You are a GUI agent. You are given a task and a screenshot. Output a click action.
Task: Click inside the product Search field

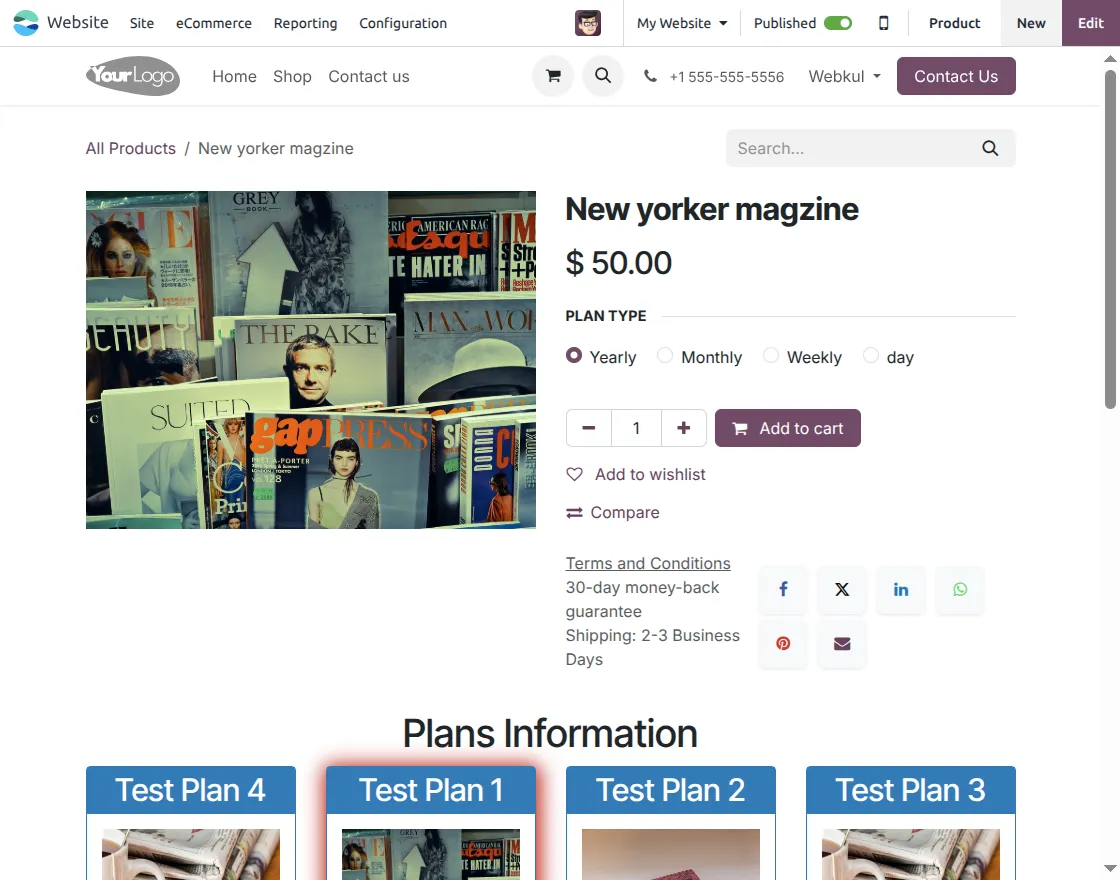850,148
